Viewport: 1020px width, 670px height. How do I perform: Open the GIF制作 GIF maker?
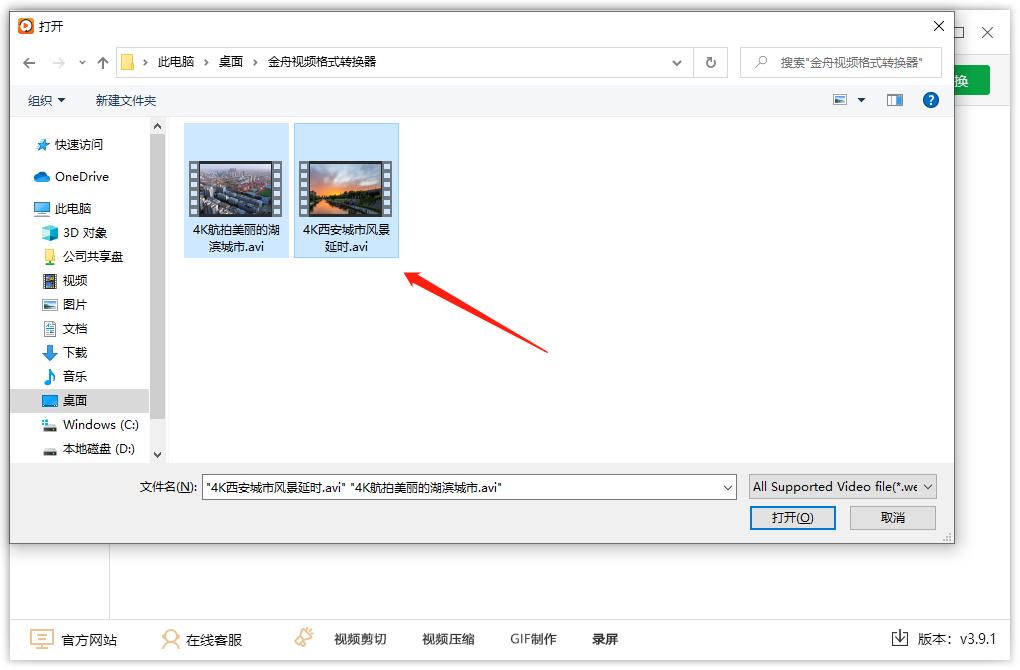point(533,638)
